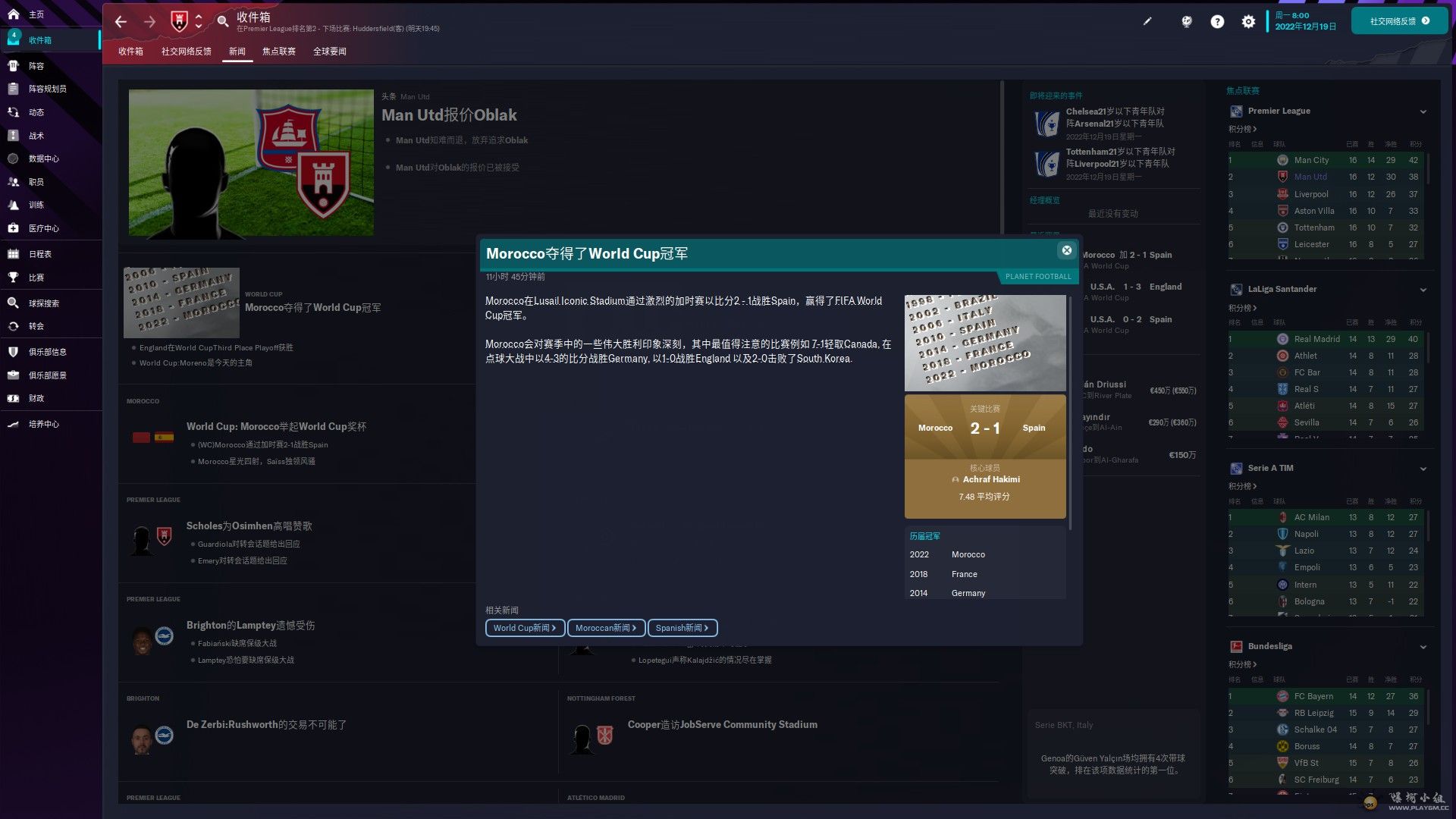Open the Club Info shield sidebar icon
Image resolution: width=1456 pixels, height=819 pixels.
[x=13, y=352]
